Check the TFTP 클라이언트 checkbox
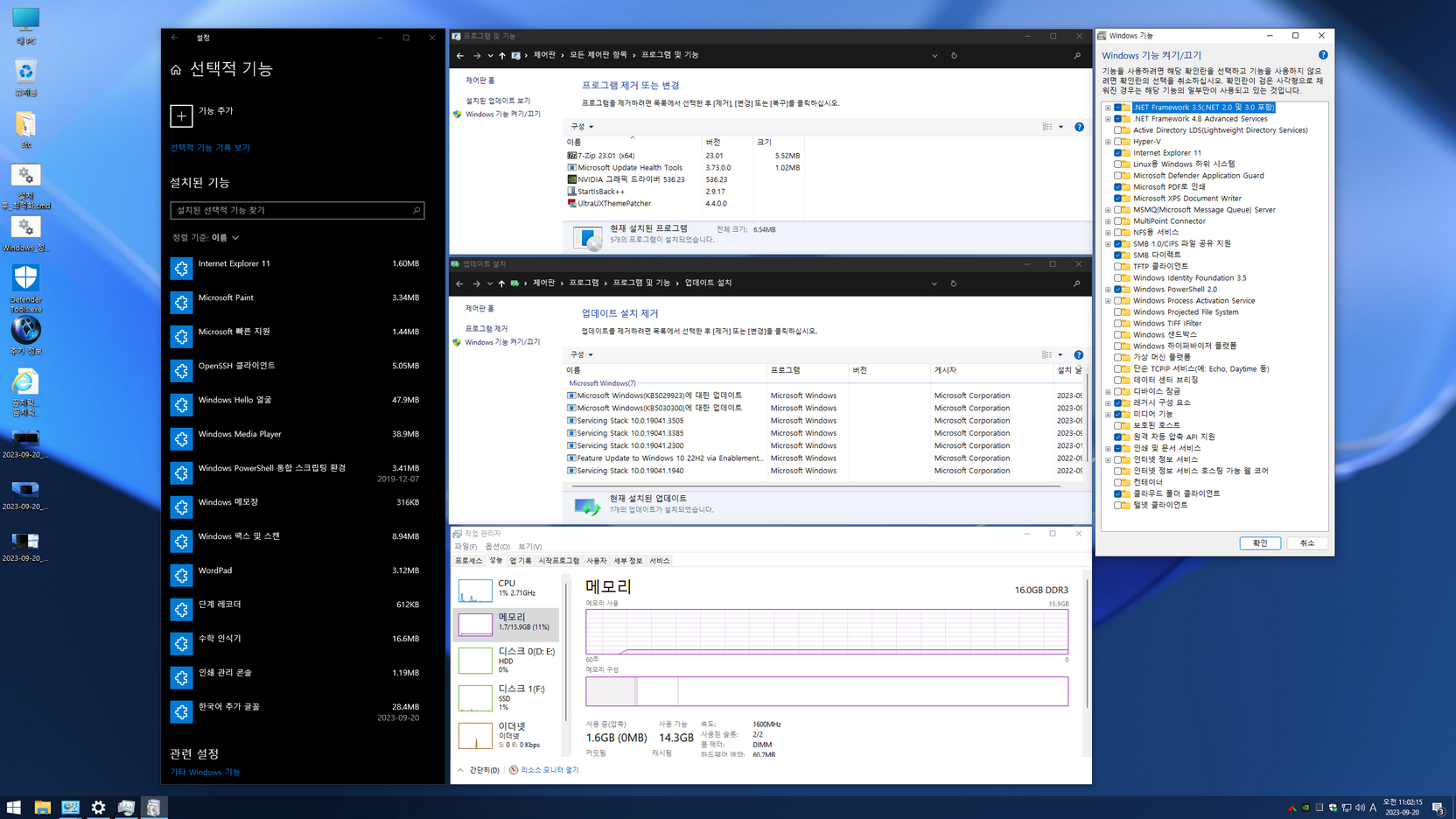 coord(1117,267)
